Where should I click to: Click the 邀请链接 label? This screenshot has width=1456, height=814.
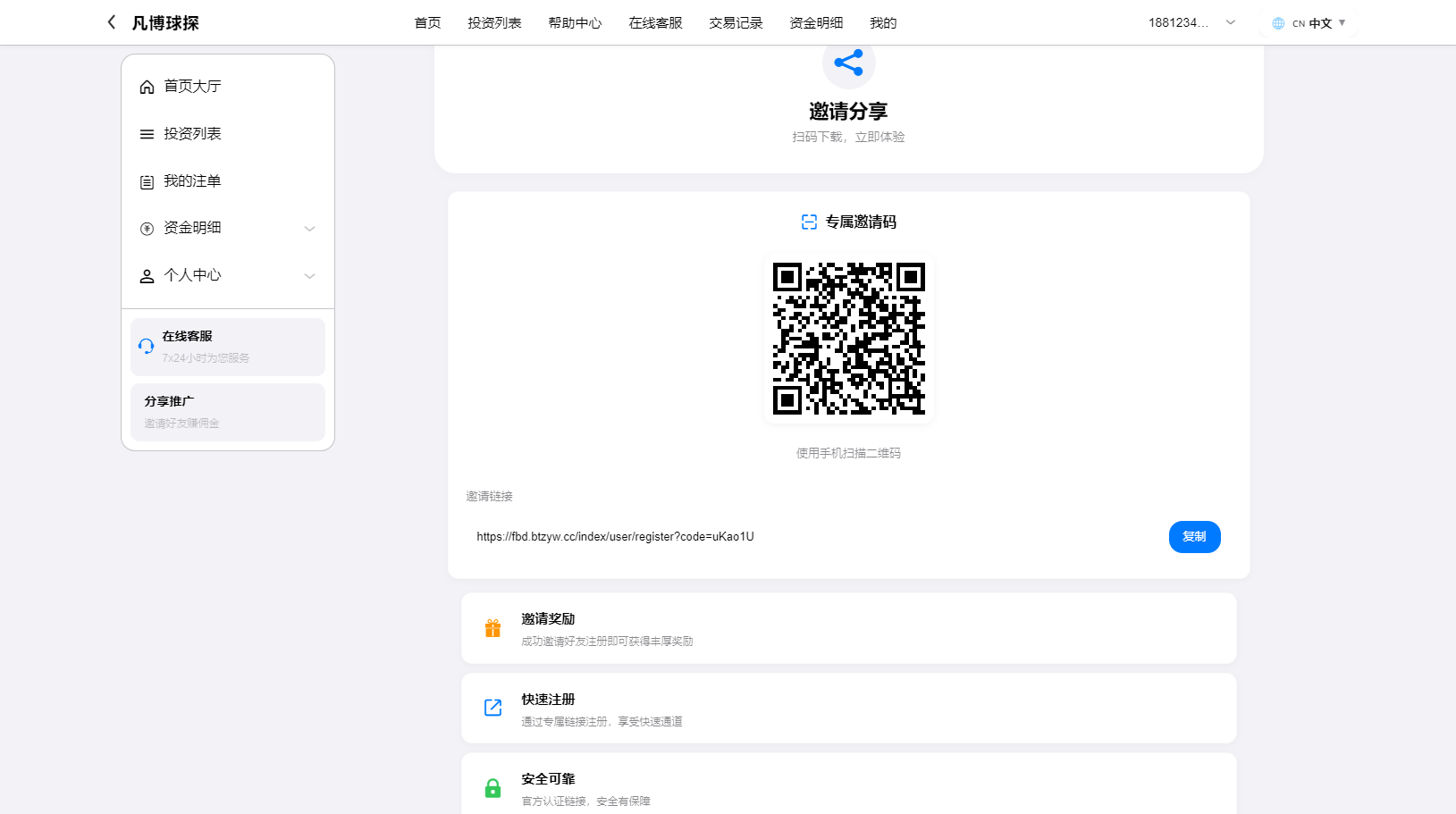[x=489, y=496]
